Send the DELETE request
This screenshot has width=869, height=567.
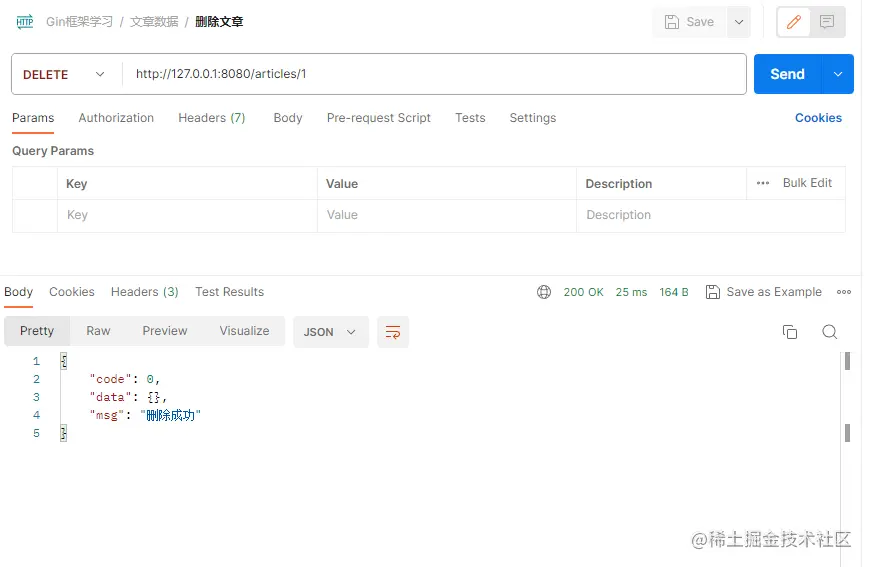click(788, 74)
